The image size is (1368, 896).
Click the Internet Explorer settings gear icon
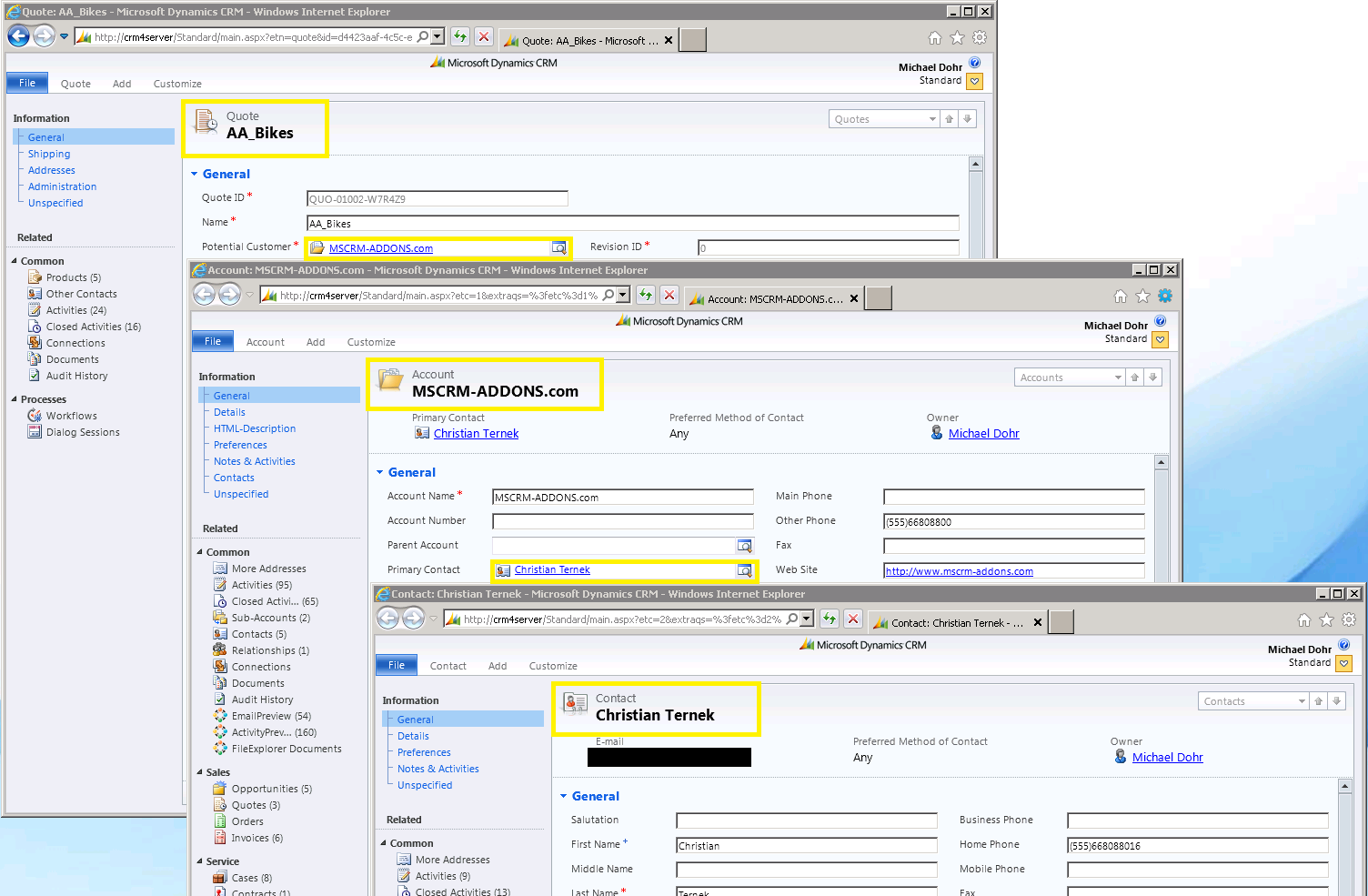pyautogui.click(x=979, y=37)
